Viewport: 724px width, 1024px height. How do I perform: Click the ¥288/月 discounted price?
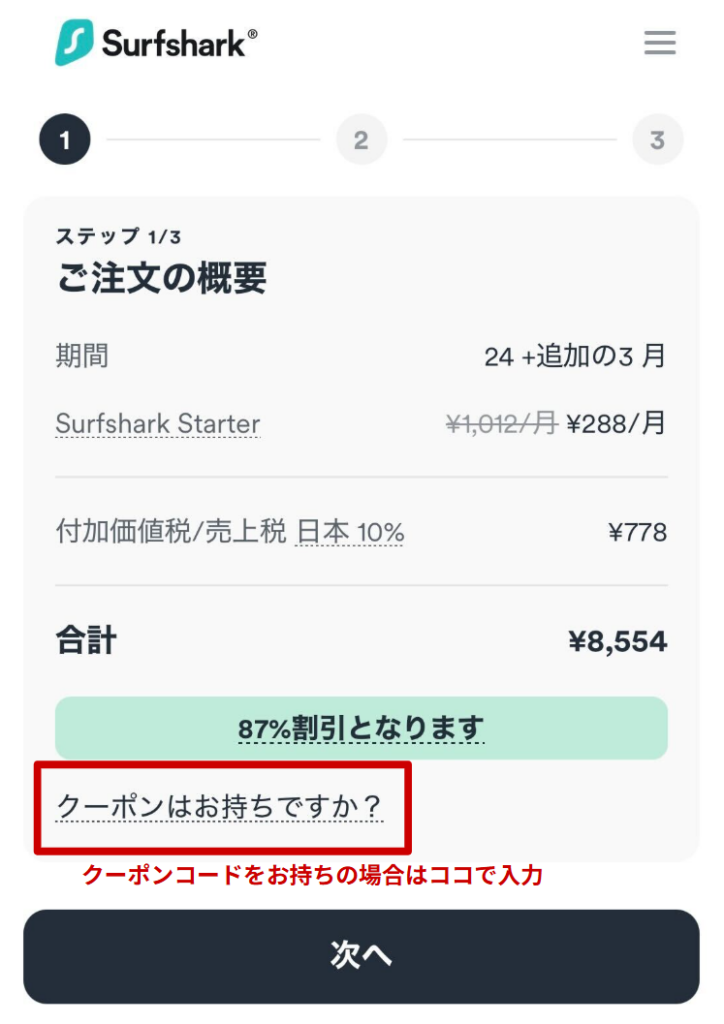(x=616, y=424)
